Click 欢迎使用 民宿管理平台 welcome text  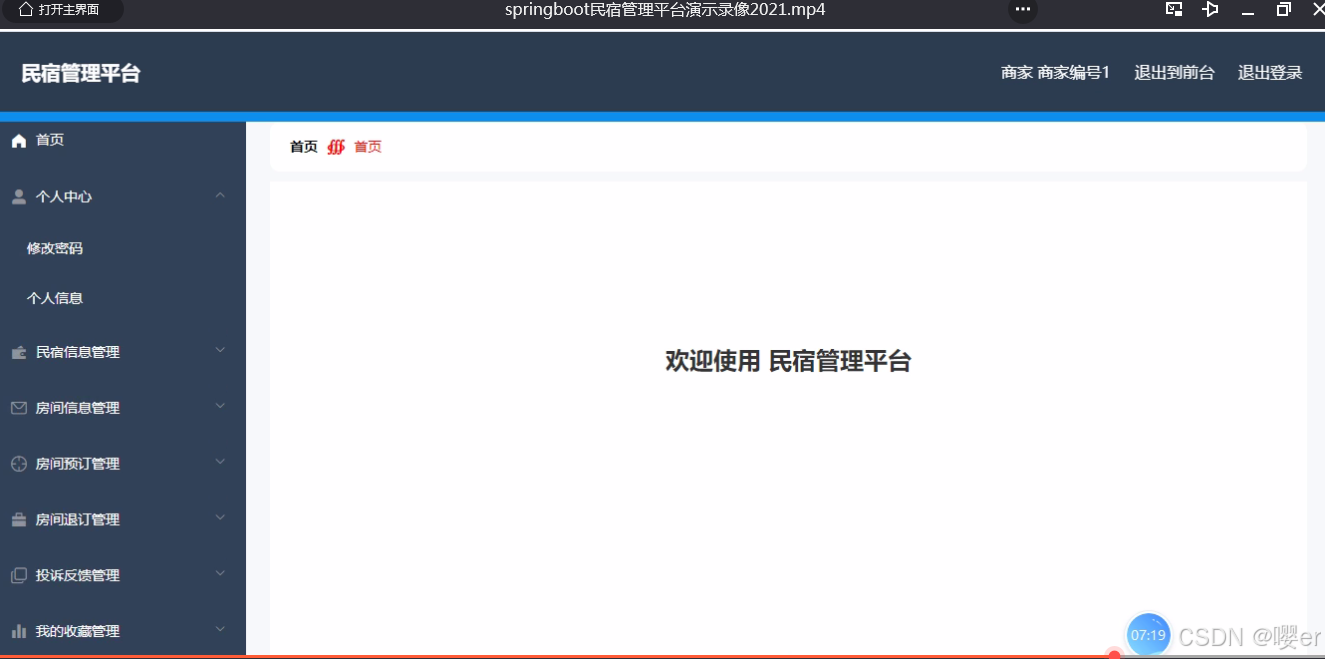point(788,362)
